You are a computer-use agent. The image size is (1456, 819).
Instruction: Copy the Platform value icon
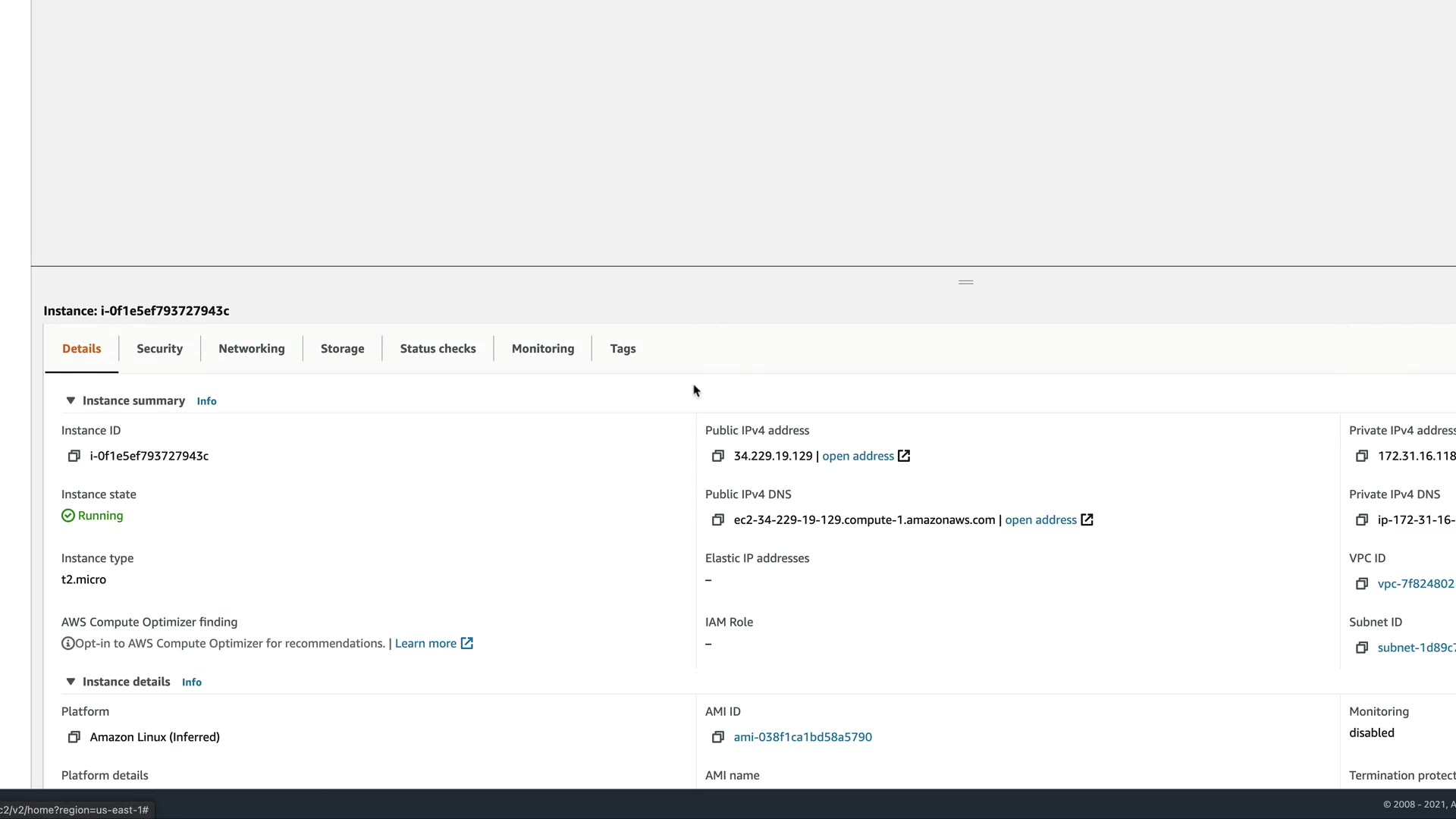pyautogui.click(x=74, y=737)
